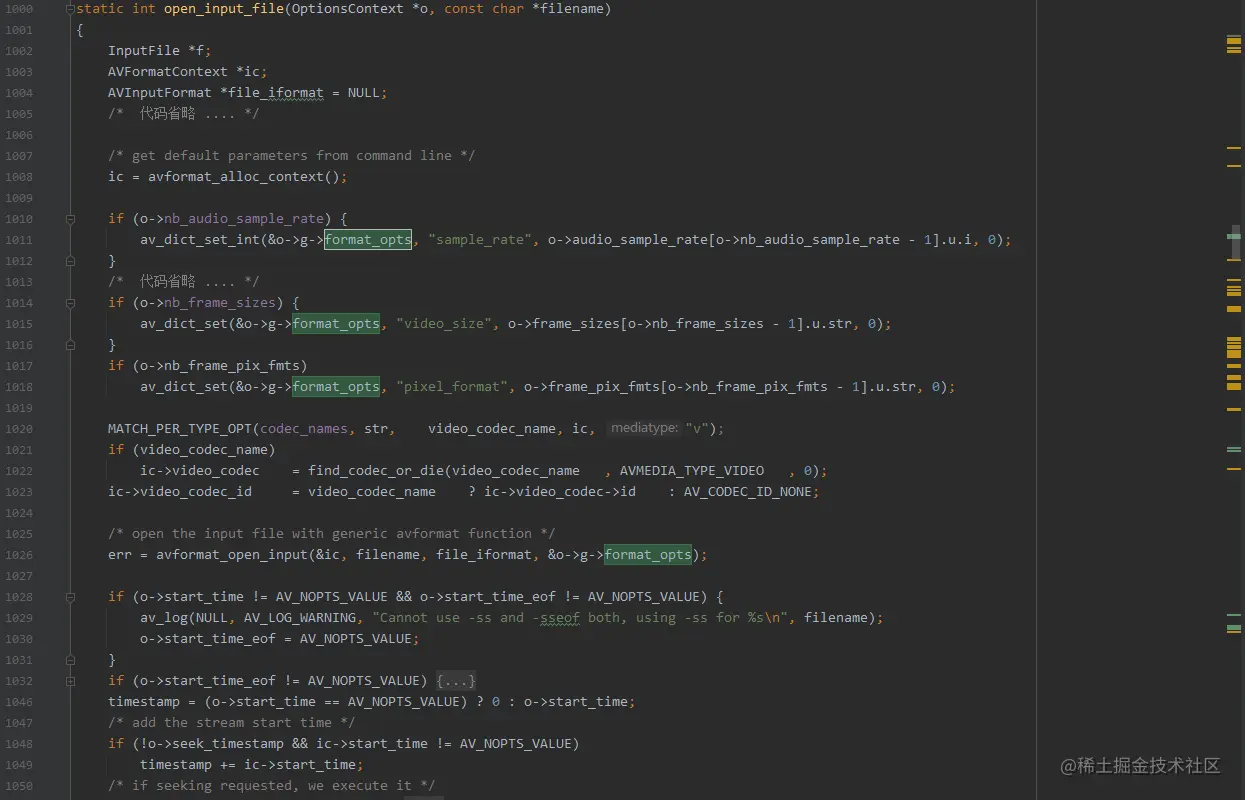
Task: Click line number 1046 in the gutter
Action: pos(19,702)
